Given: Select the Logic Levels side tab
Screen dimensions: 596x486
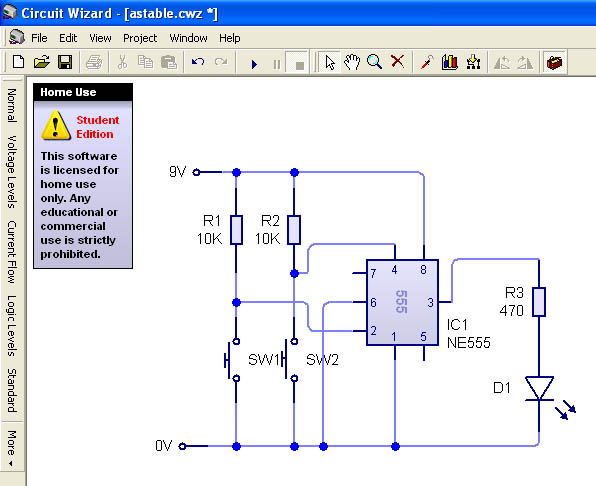Looking at the screenshot, I should (x=12, y=326).
